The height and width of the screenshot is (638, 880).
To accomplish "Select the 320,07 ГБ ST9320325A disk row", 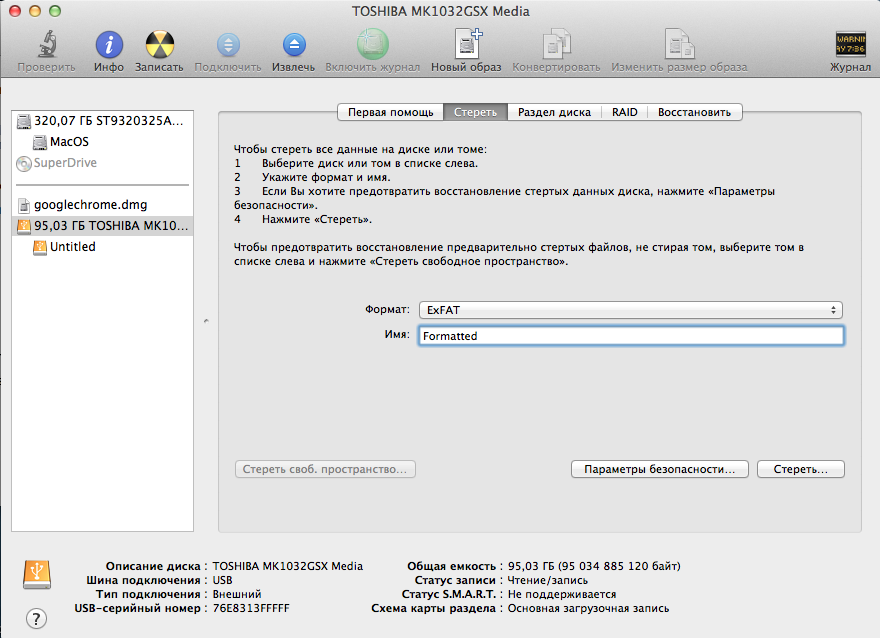I will [x=103, y=121].
